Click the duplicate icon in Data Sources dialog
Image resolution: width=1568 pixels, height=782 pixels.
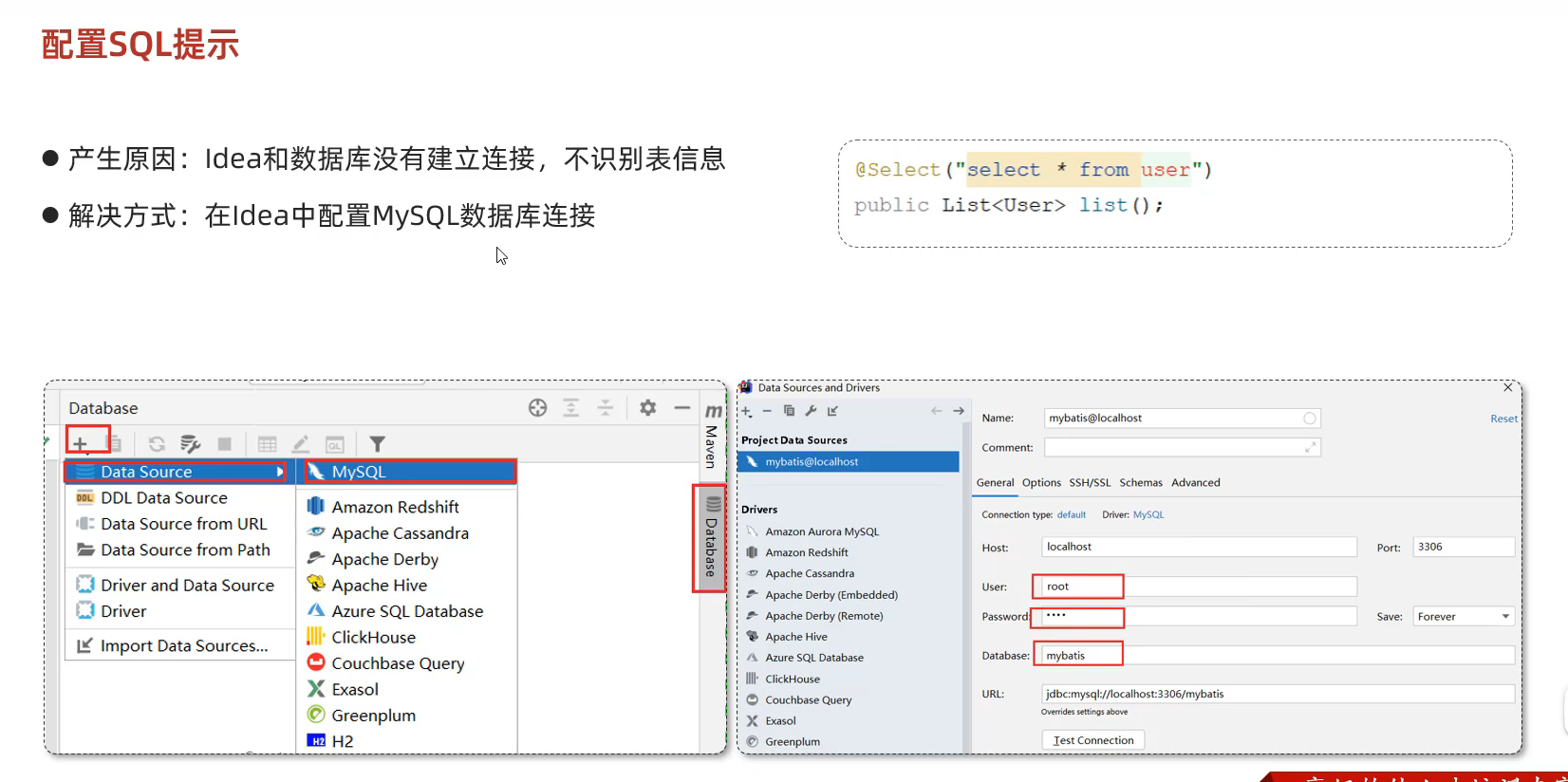789,411
